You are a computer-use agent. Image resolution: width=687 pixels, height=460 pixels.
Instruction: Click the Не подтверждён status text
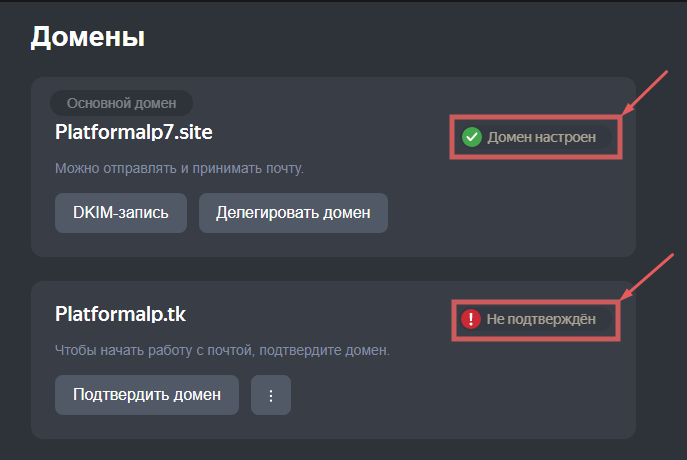(x=541, y=319)
